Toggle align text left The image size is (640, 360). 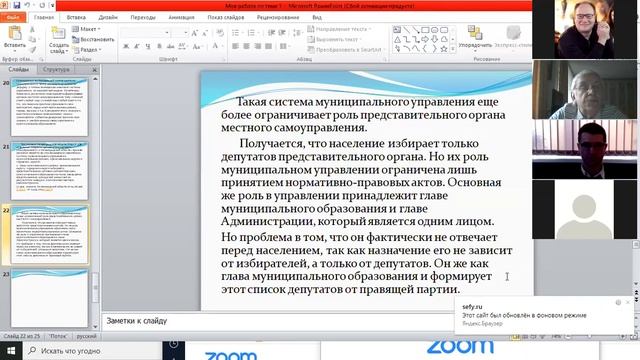click(x=236, y=46)
